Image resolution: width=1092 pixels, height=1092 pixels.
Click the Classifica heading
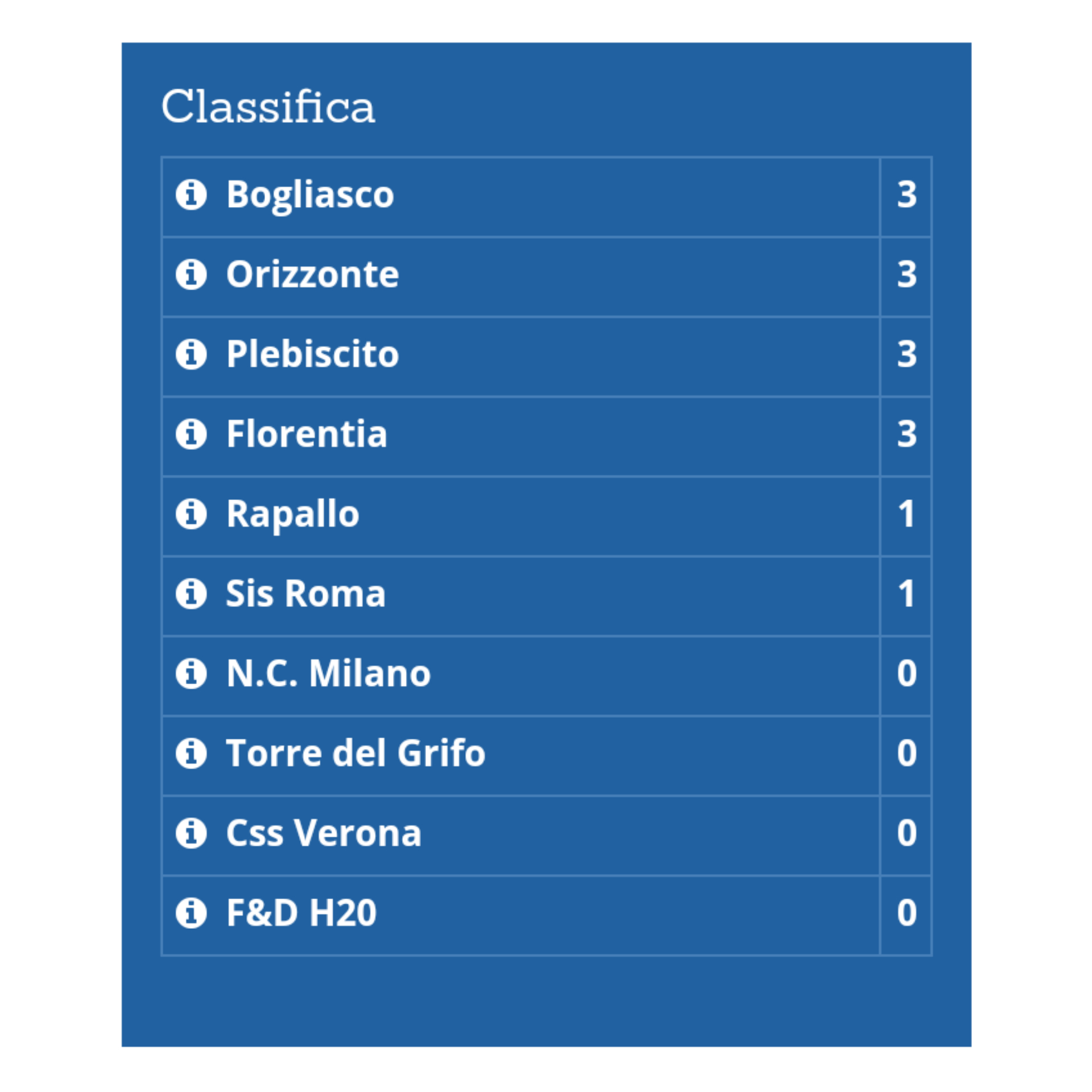tap(268, 106)
